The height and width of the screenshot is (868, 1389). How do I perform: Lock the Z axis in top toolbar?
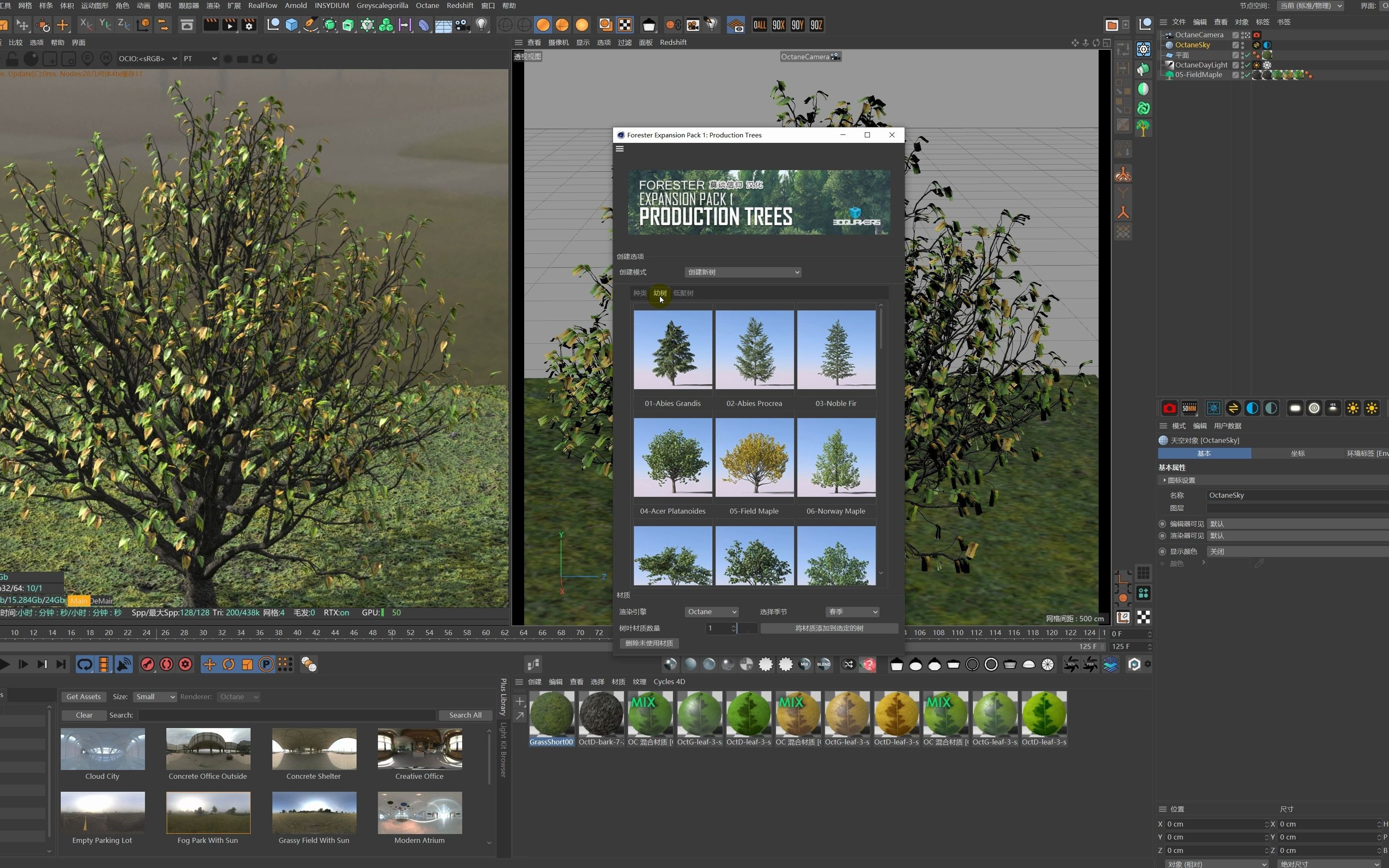tap(124, 25)
